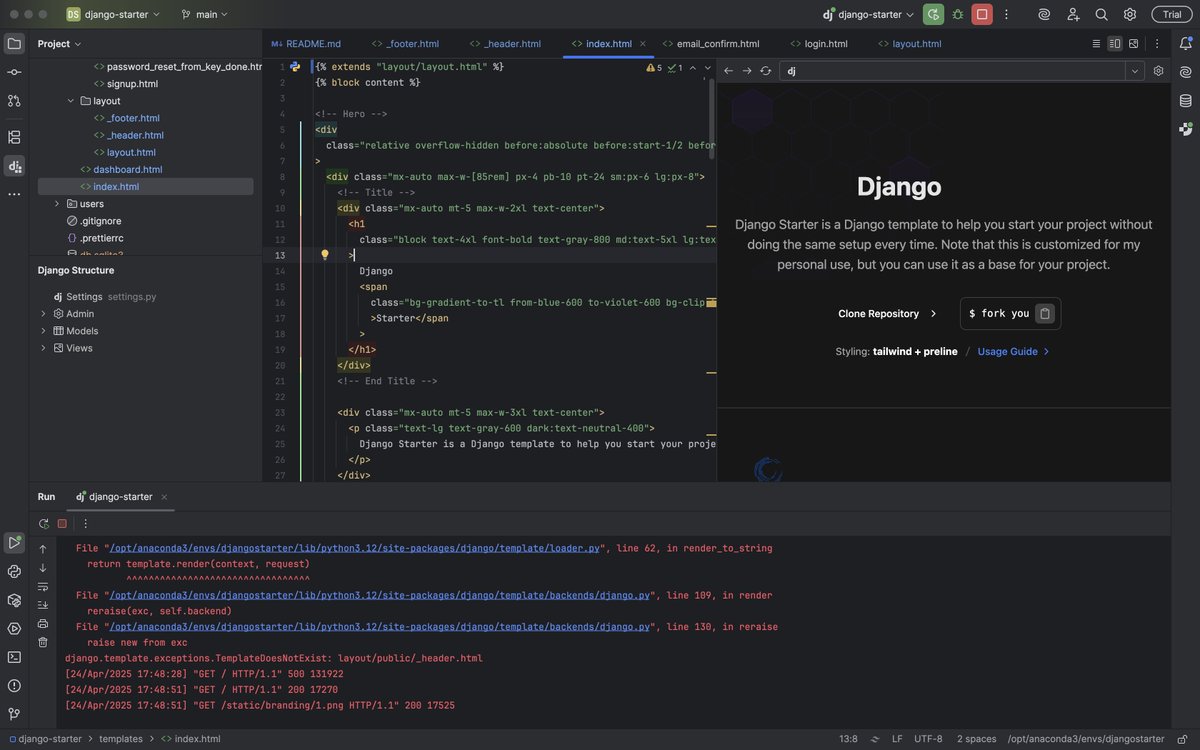Open the loader.py file link in console

tap(355, 548)
